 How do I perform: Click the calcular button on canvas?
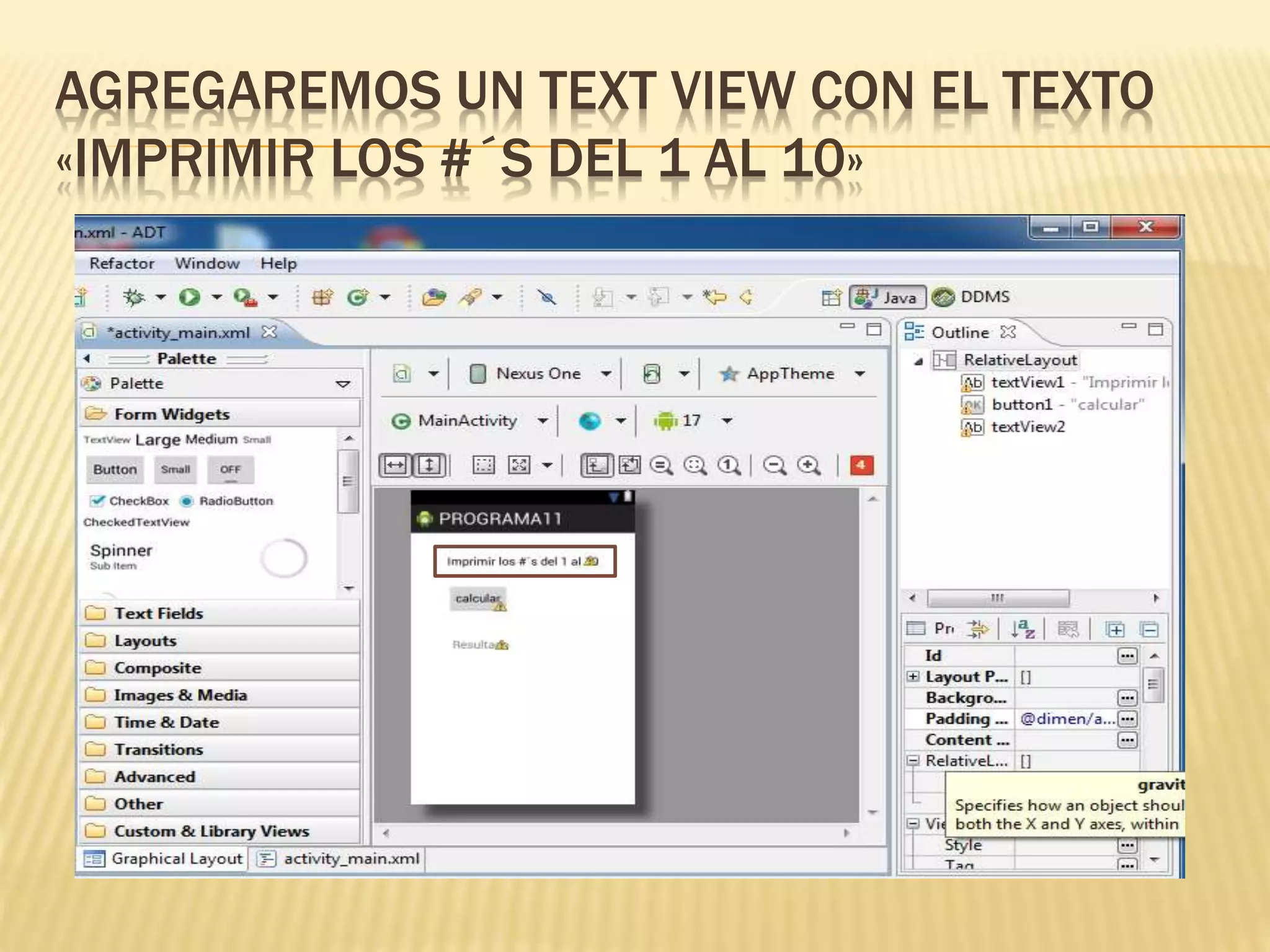click(477, 599)
